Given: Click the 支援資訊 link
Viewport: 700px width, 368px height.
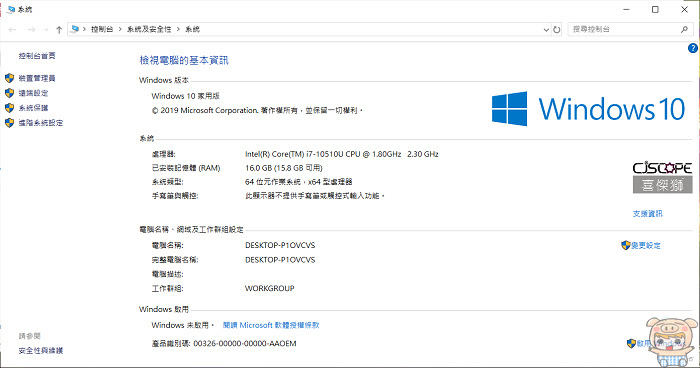Looking at the screenshot, I should coord(647,213).
